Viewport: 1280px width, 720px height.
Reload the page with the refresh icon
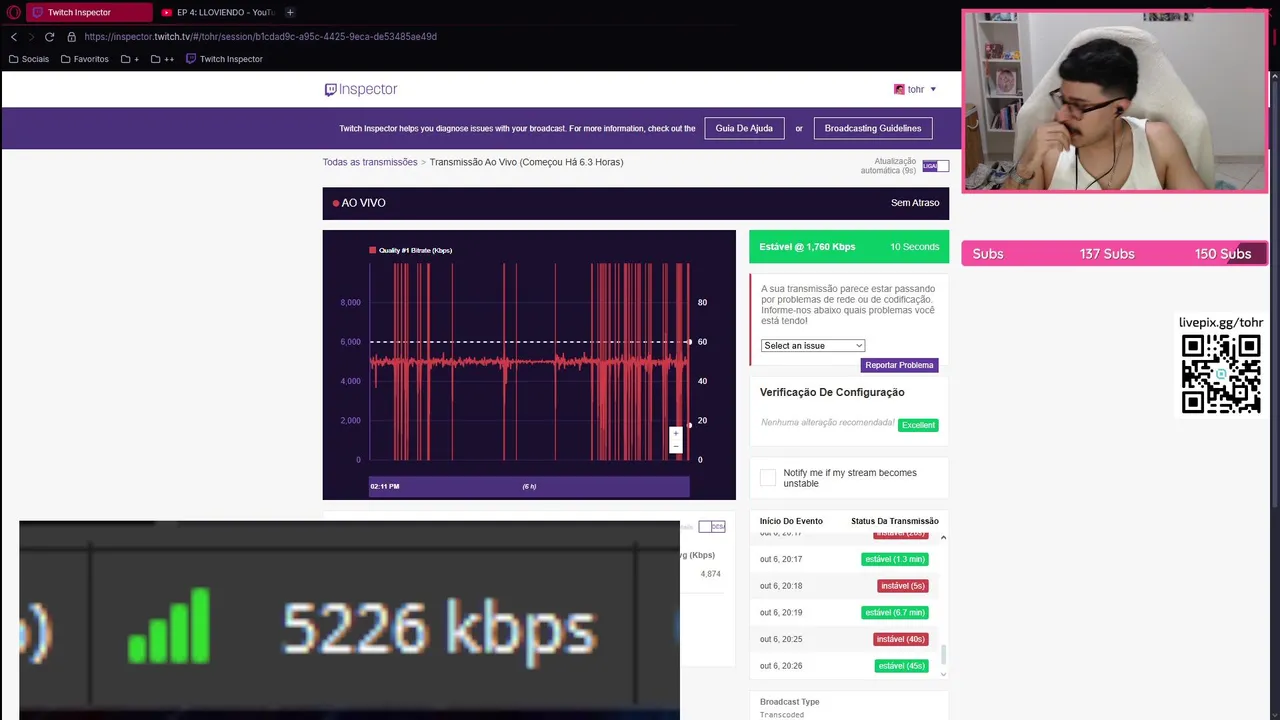[x=49, y=37]
